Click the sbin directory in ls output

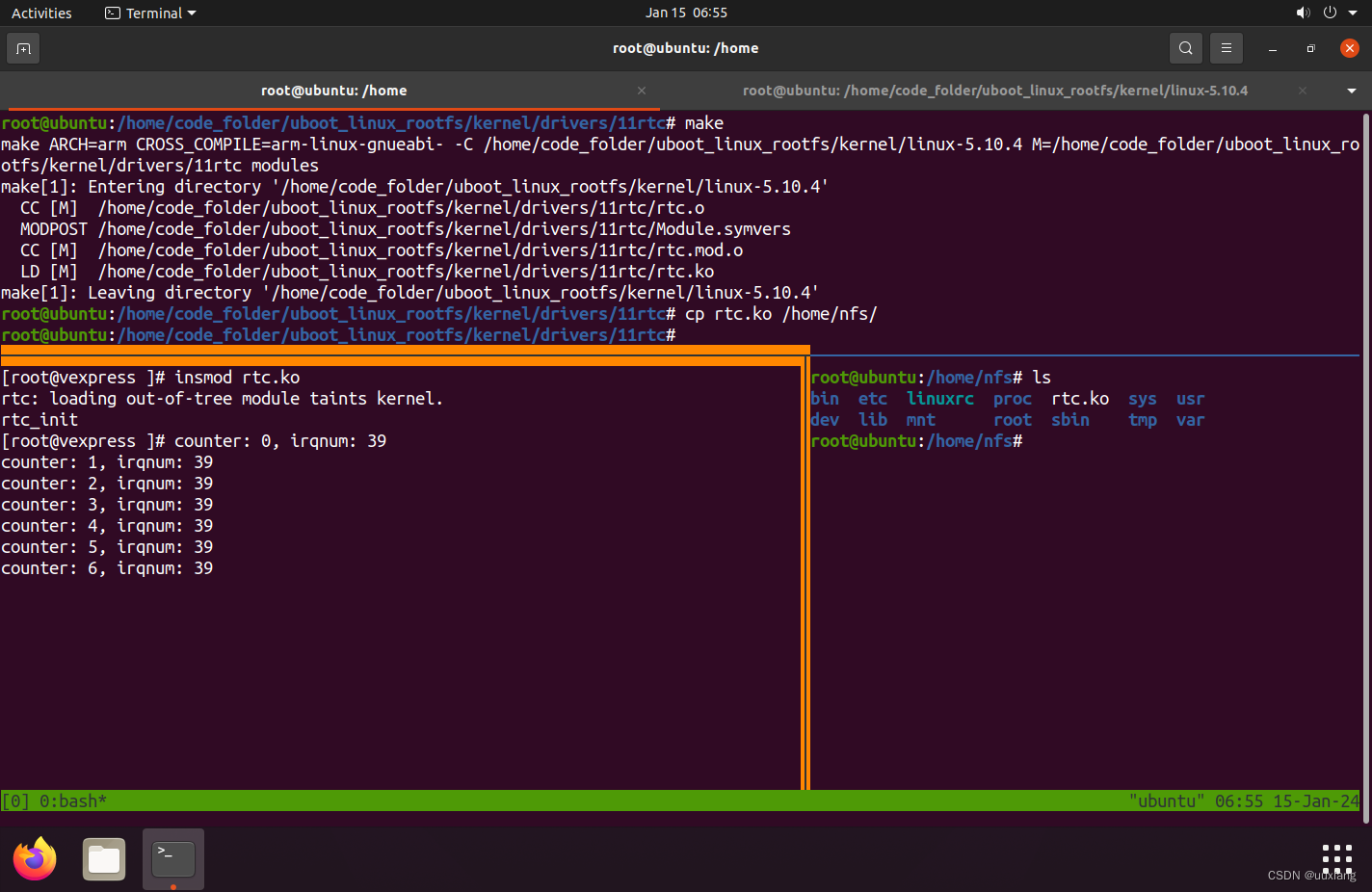[x=1070, y=420]
